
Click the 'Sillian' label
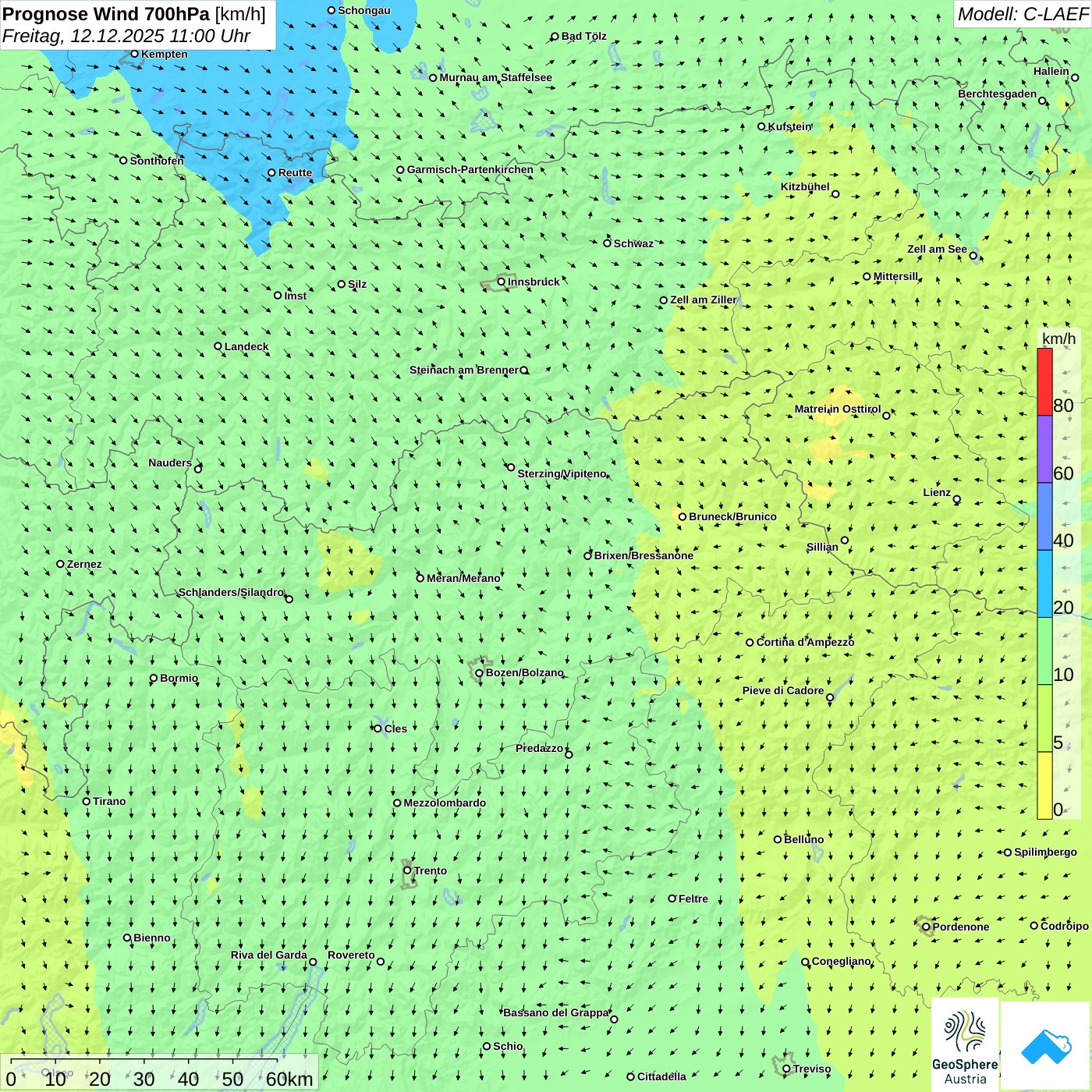822,547
